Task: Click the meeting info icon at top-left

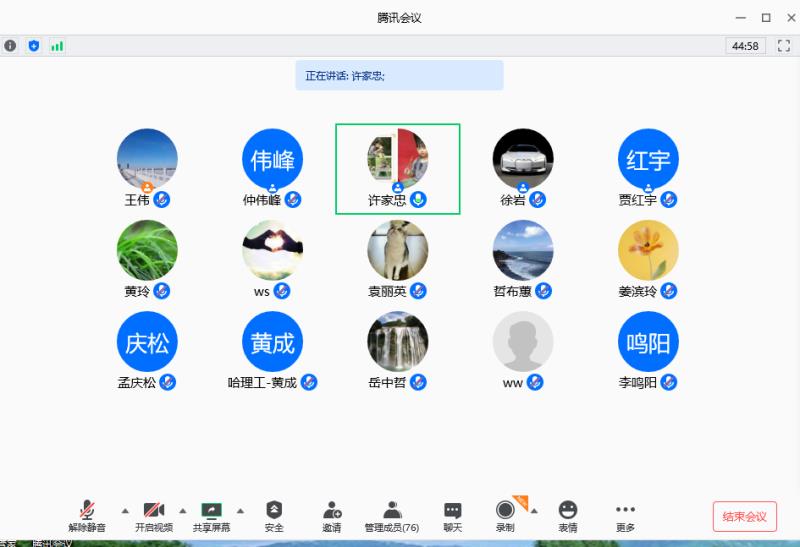Action: 11,46
